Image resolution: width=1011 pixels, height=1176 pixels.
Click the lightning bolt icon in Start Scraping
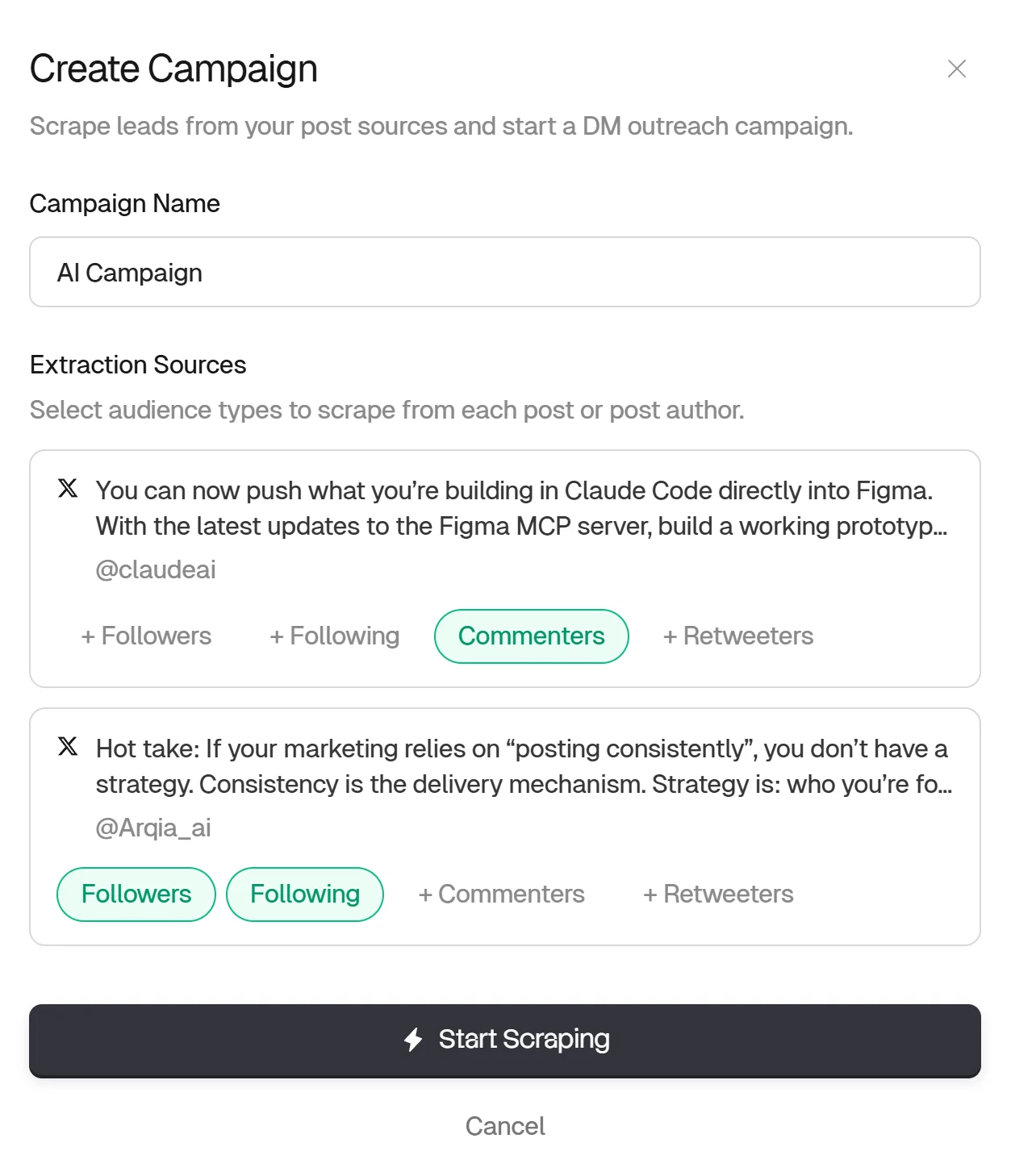click(x=414, y=1040)
